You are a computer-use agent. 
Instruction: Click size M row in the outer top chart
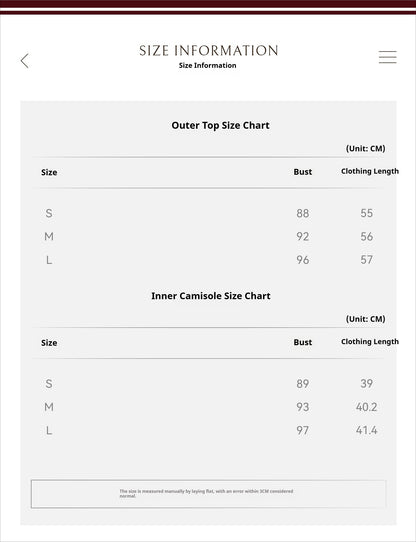209,237
